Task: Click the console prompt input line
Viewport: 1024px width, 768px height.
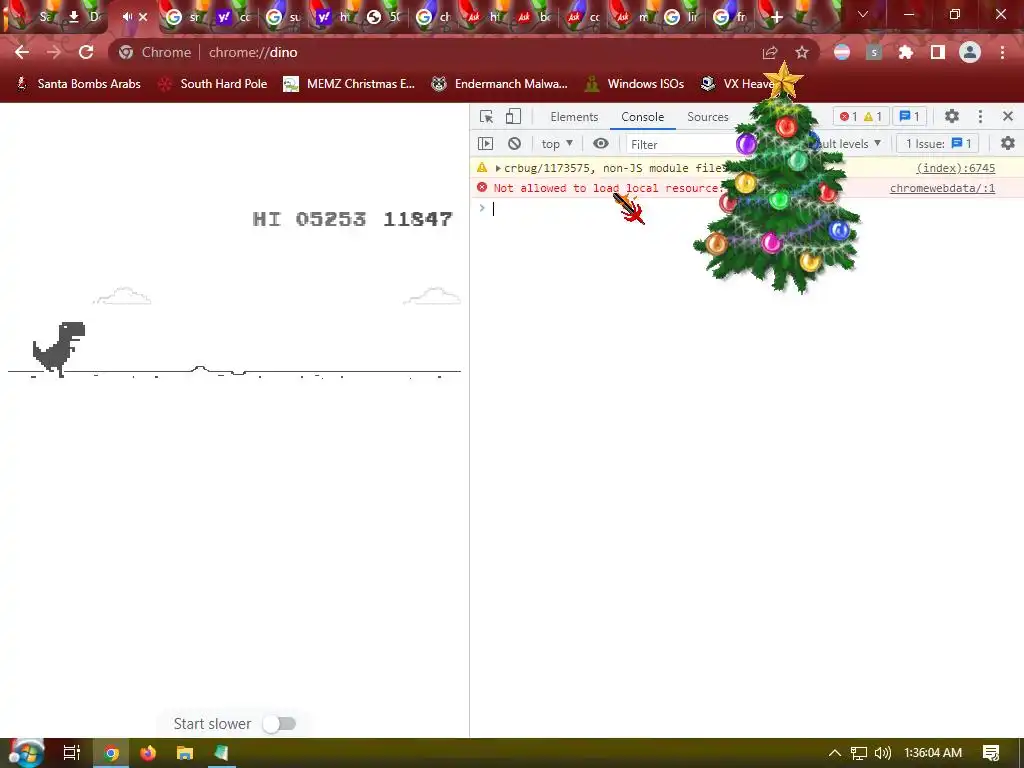Action: [744, 208]
